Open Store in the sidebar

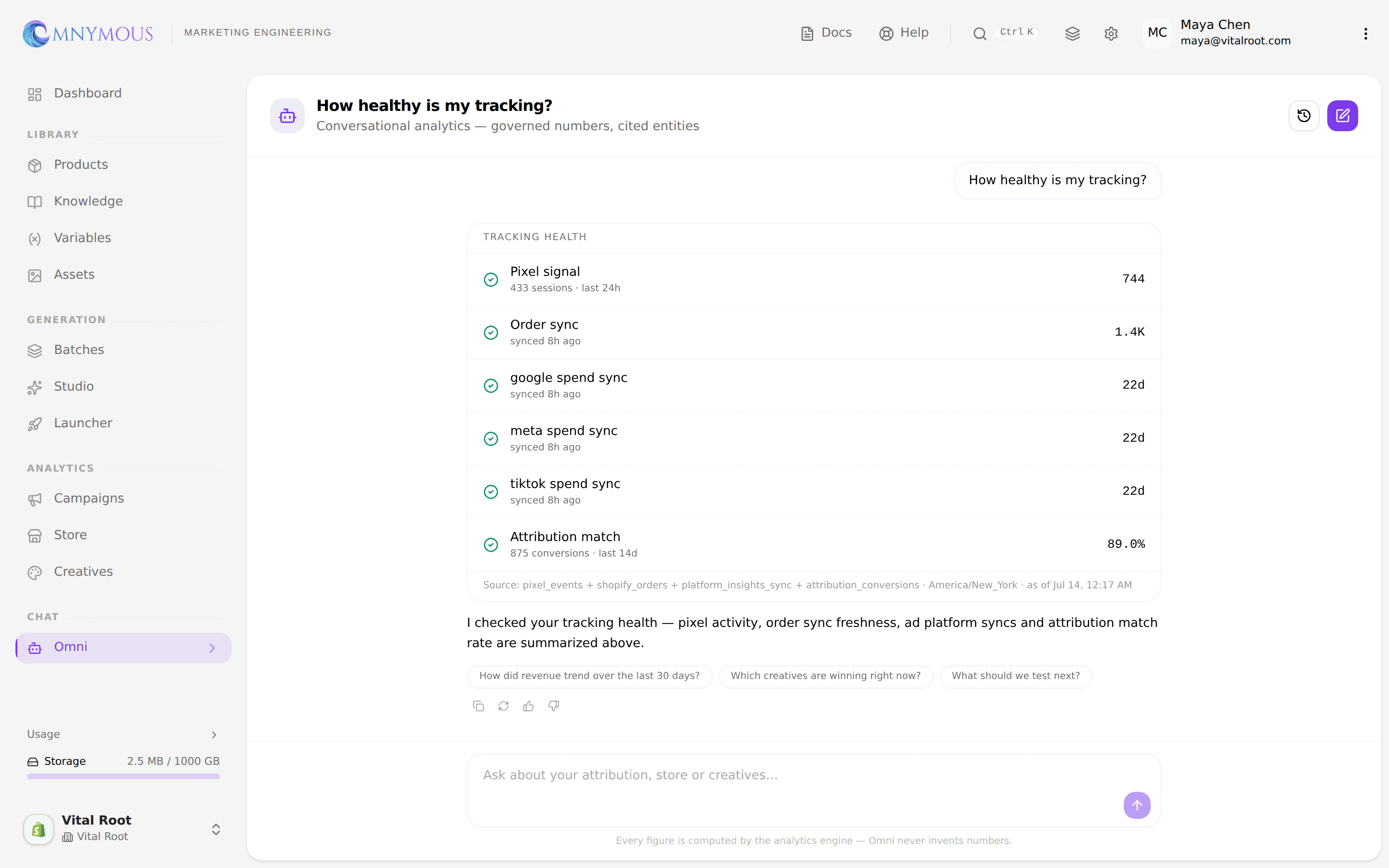(x=123, y=536)
